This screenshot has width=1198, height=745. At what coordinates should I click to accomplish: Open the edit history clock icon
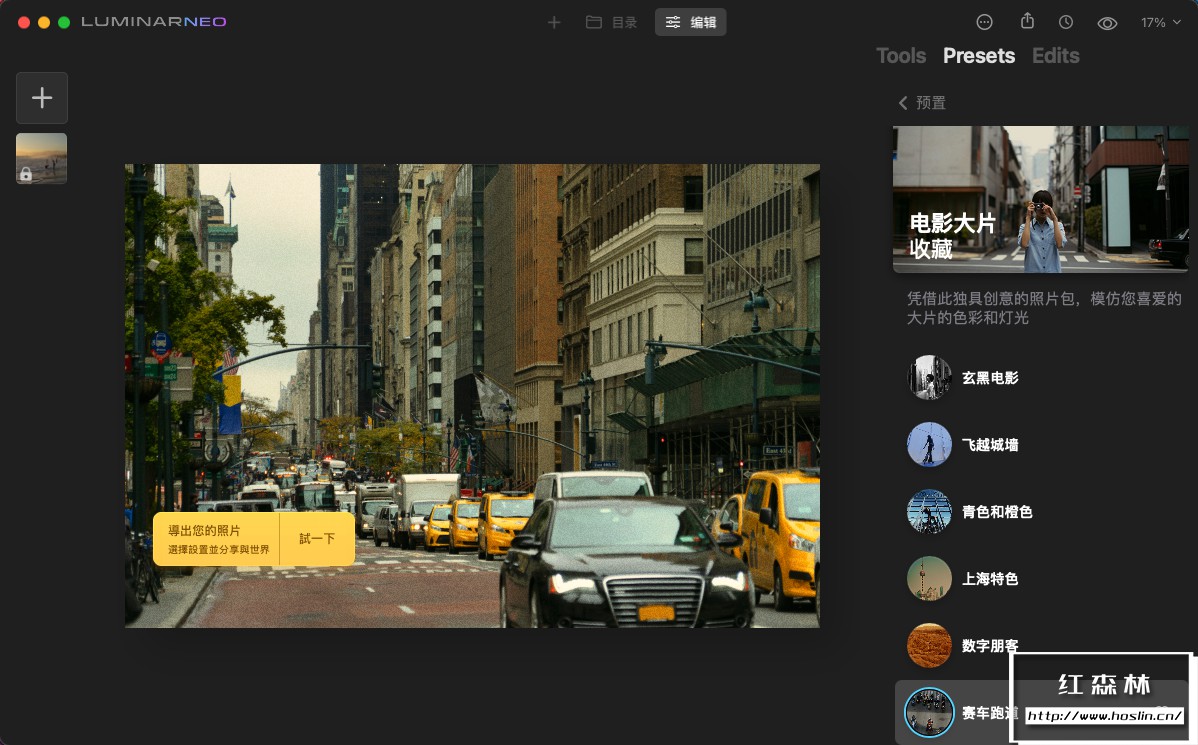tap(1066, 22)
